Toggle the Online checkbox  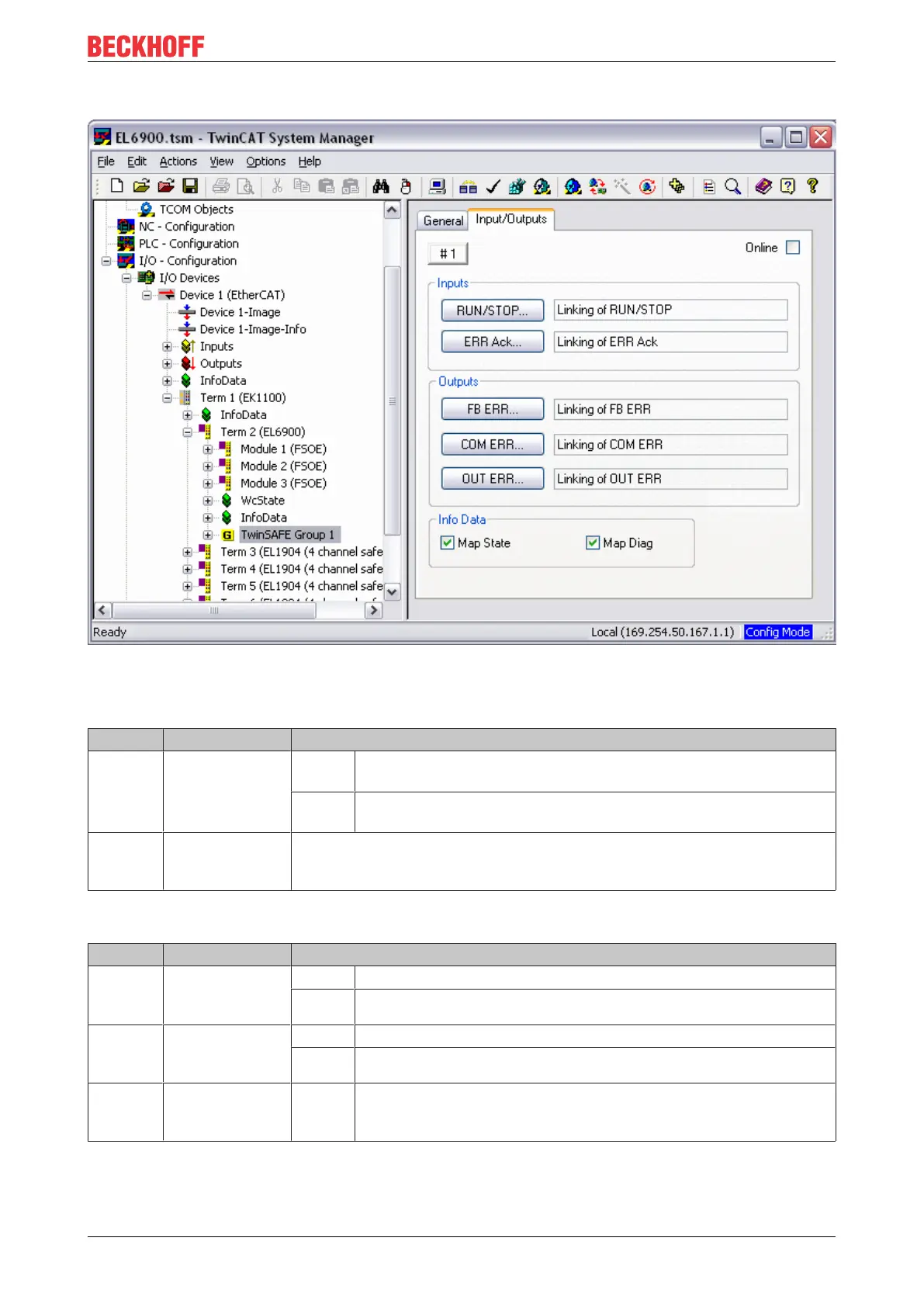[793, 248]
